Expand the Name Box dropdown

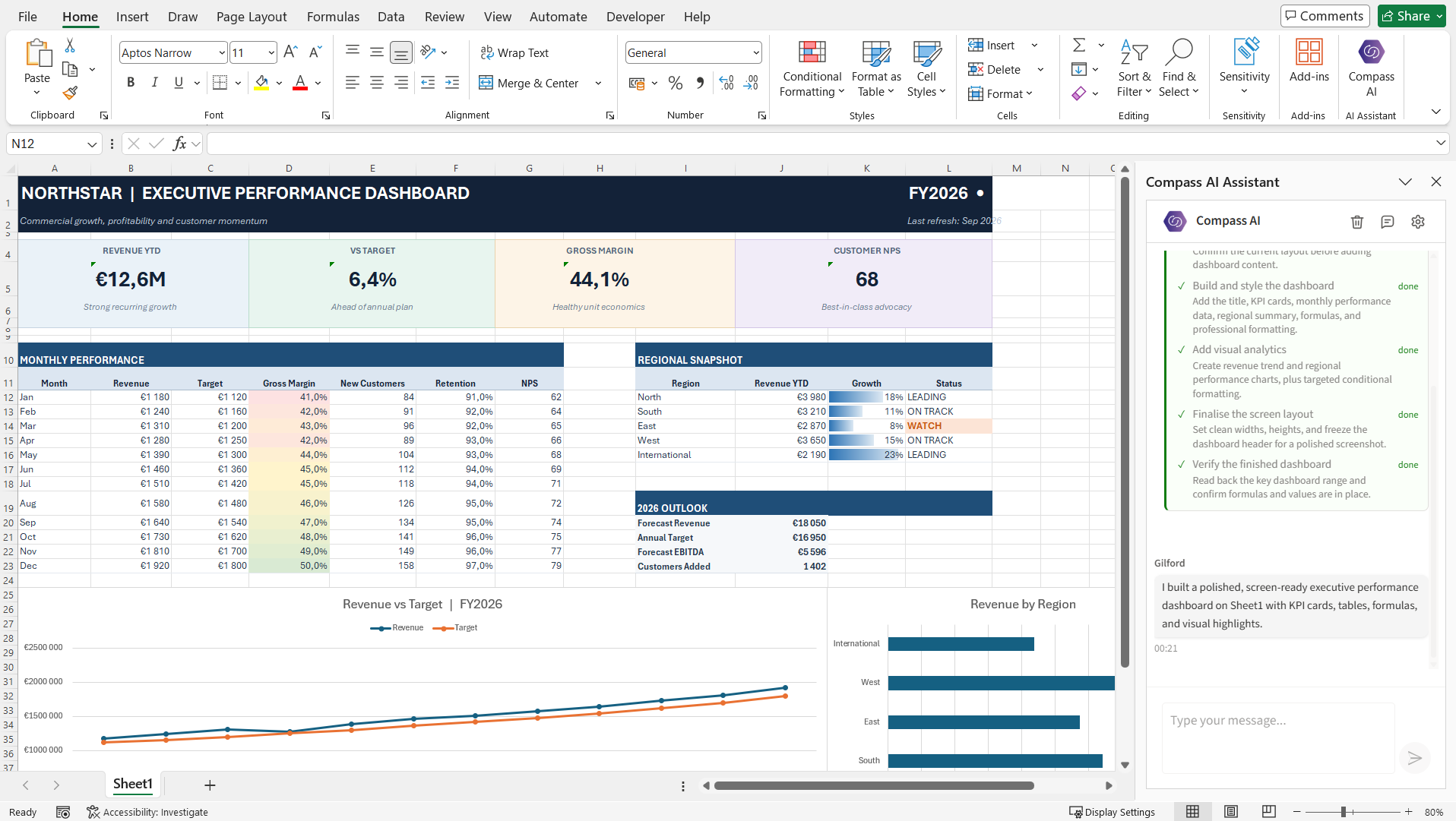(x=92, y=144)
